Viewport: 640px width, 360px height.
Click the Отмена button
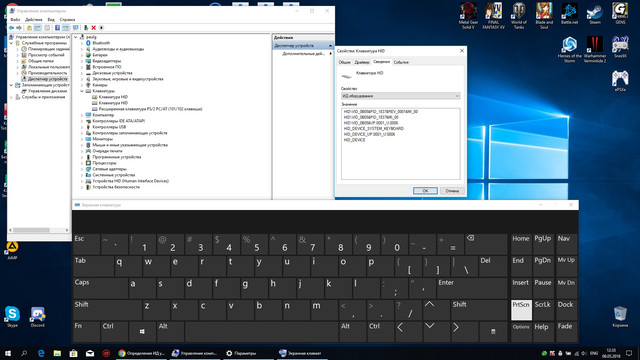click(452, 191)
